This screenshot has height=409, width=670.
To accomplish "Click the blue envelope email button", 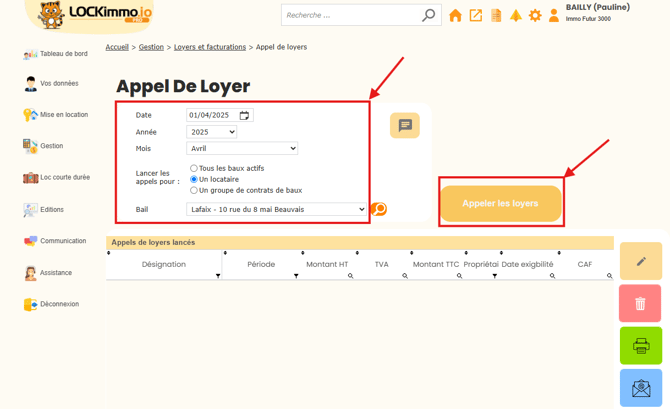I will click(x=641, y=388).
